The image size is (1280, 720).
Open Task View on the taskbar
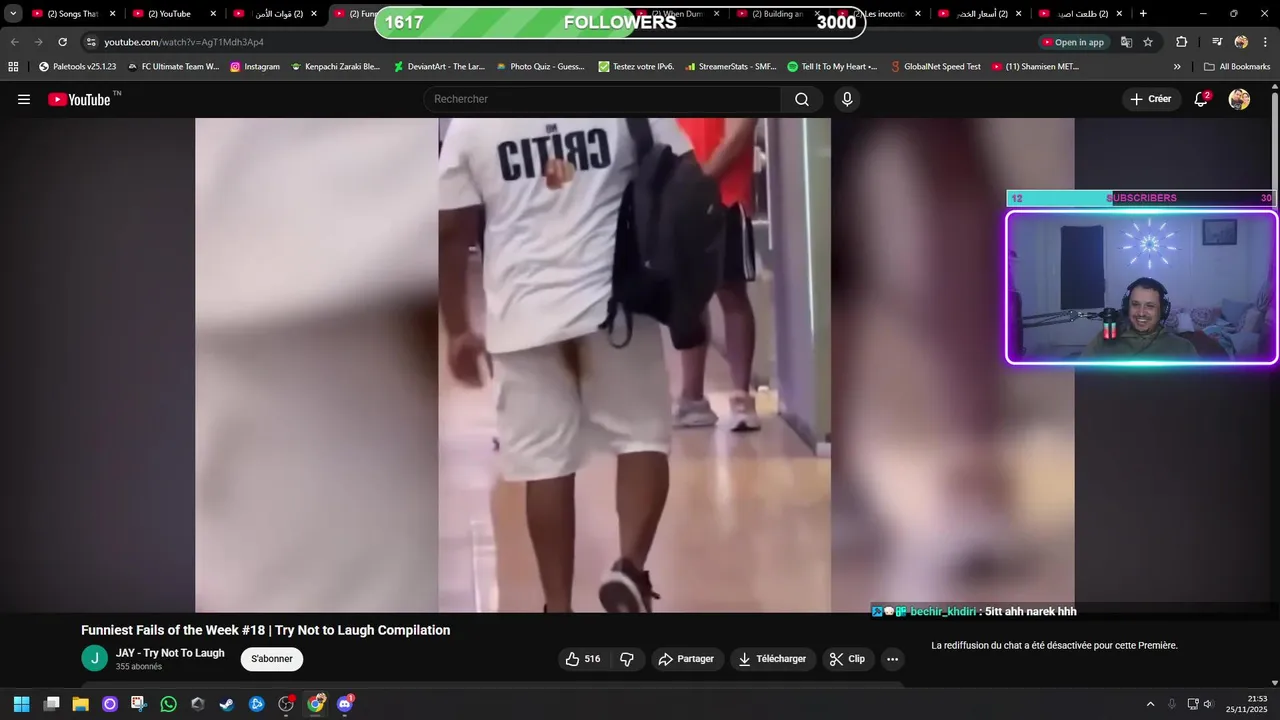tap(51, 704)
